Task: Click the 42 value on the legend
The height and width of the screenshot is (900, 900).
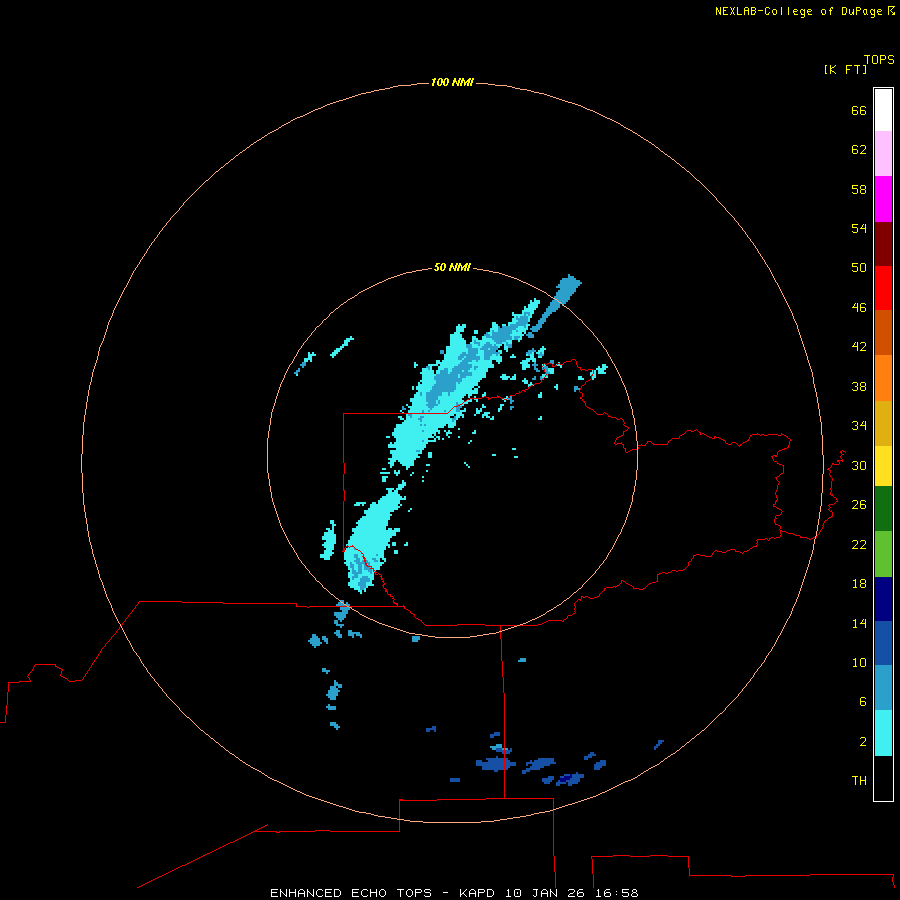Action: point(859,346)
